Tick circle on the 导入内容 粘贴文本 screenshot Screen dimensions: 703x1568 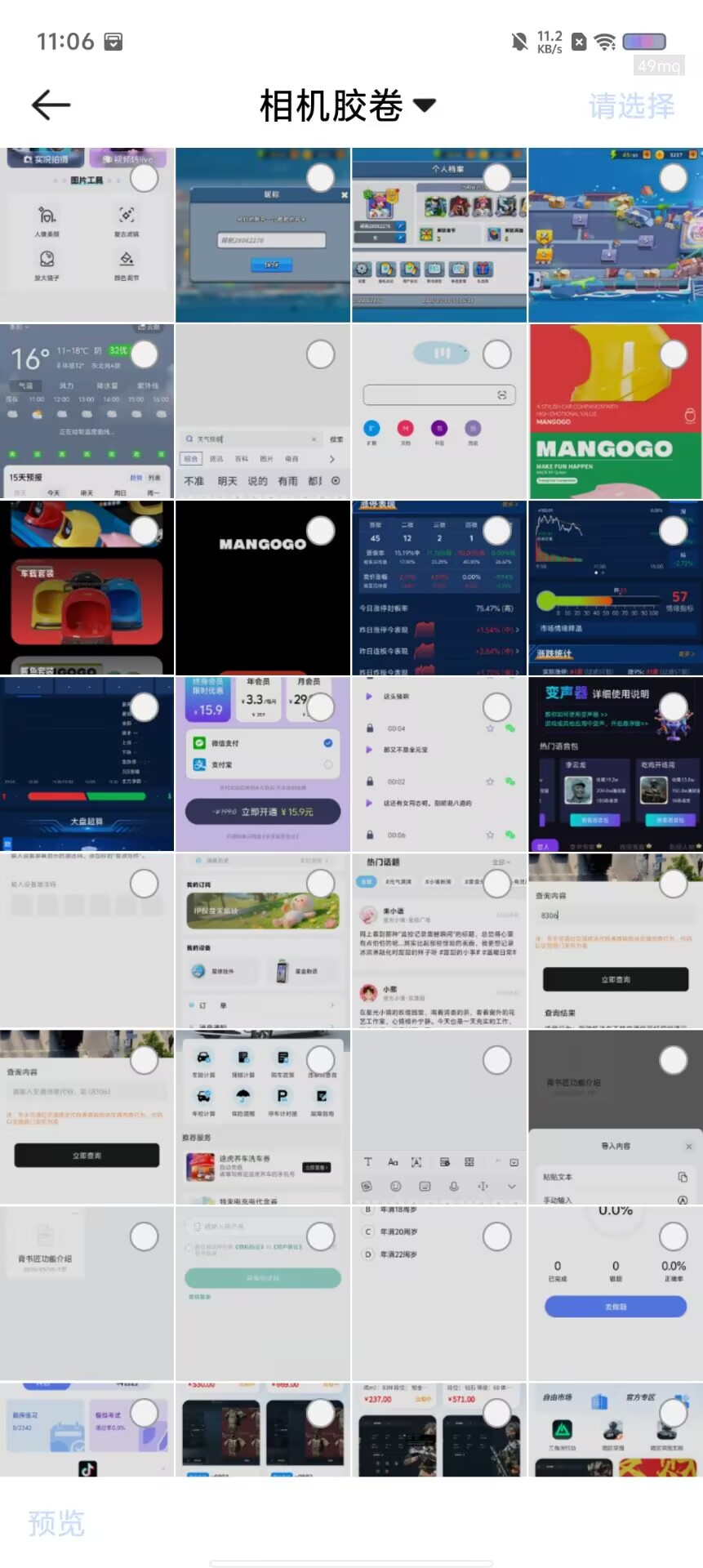coord(674,1060)
